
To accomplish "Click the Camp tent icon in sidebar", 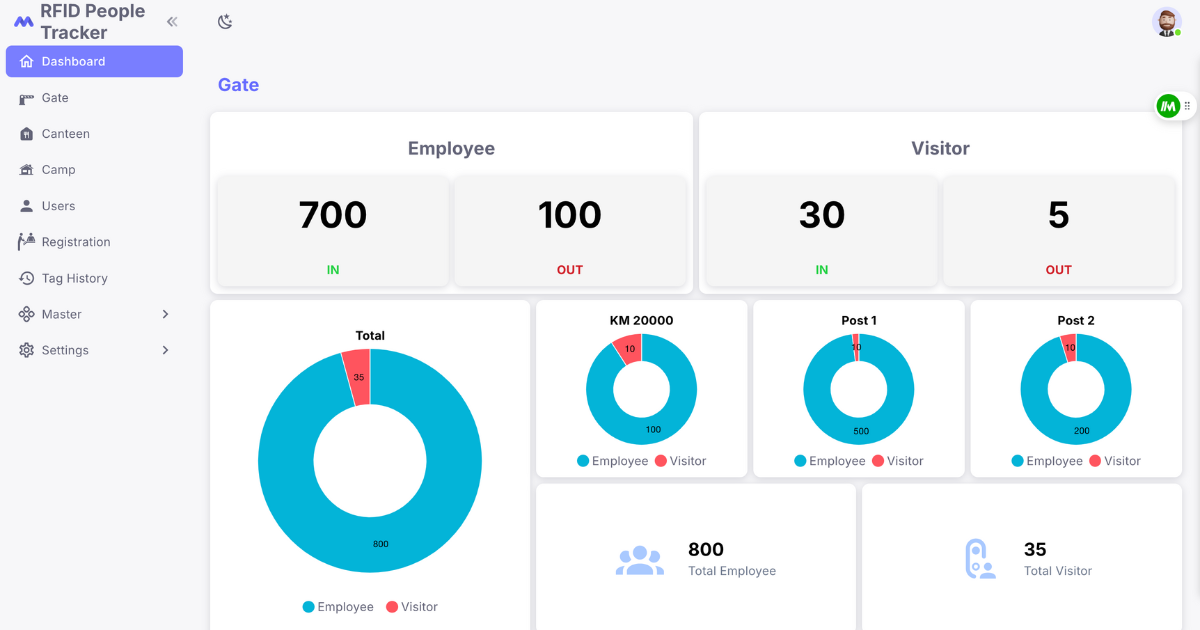I will click(x=27, y=170).
